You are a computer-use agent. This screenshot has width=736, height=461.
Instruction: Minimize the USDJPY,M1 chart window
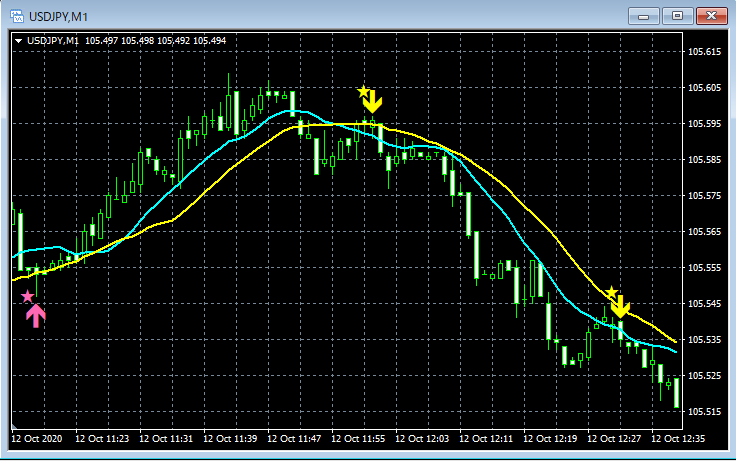coord(644,16)
